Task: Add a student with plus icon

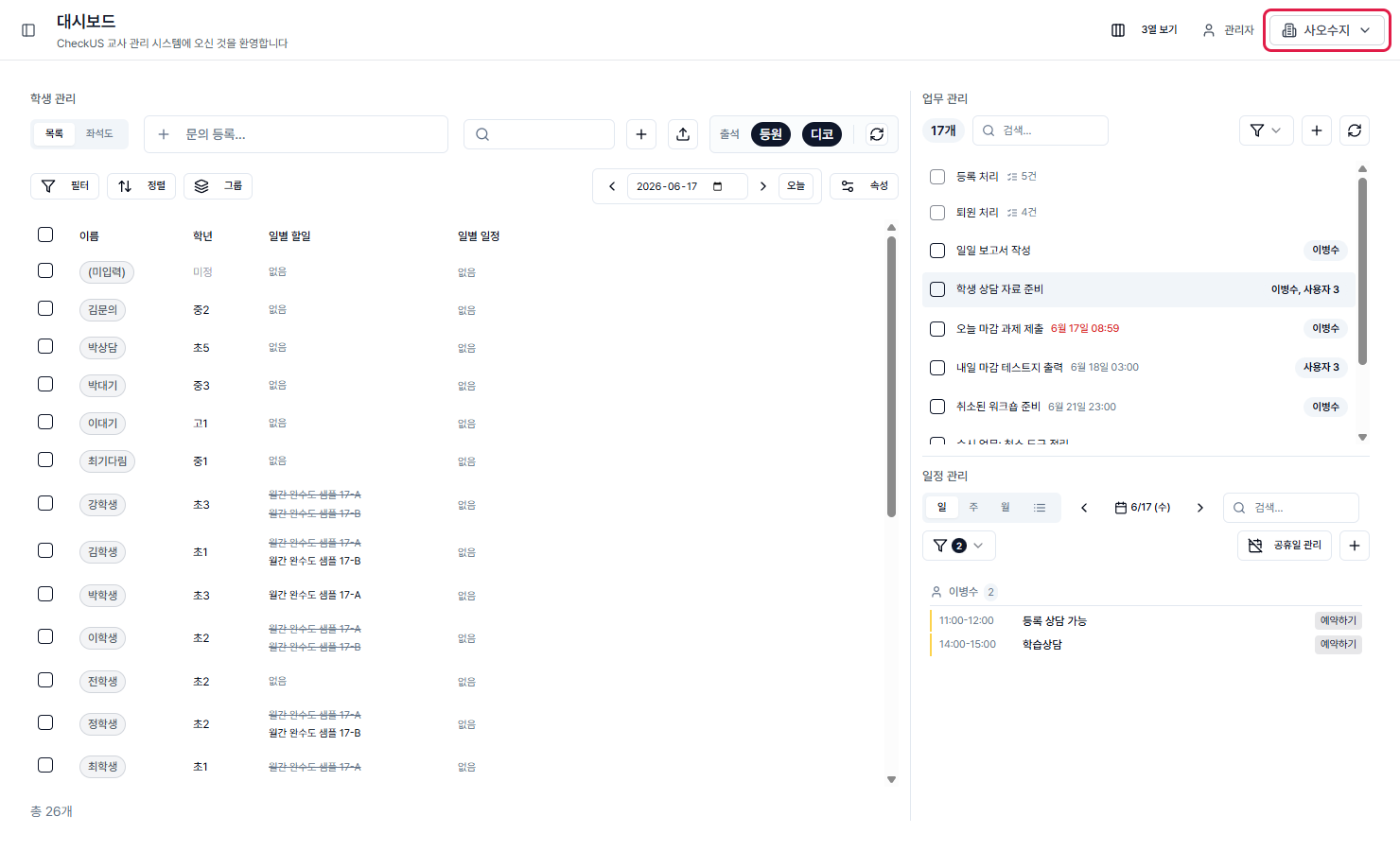Action: pyautogui.click(x=641, y=134)
